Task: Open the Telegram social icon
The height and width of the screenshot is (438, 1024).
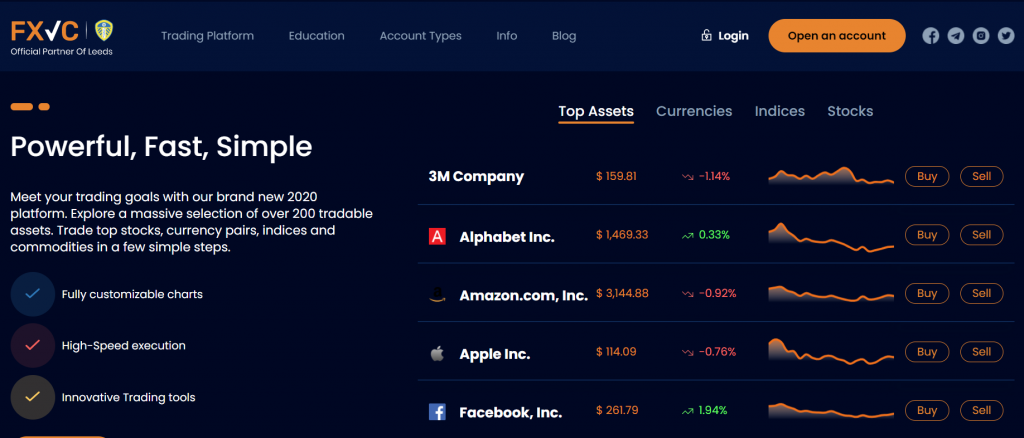Action: [955, 36]
